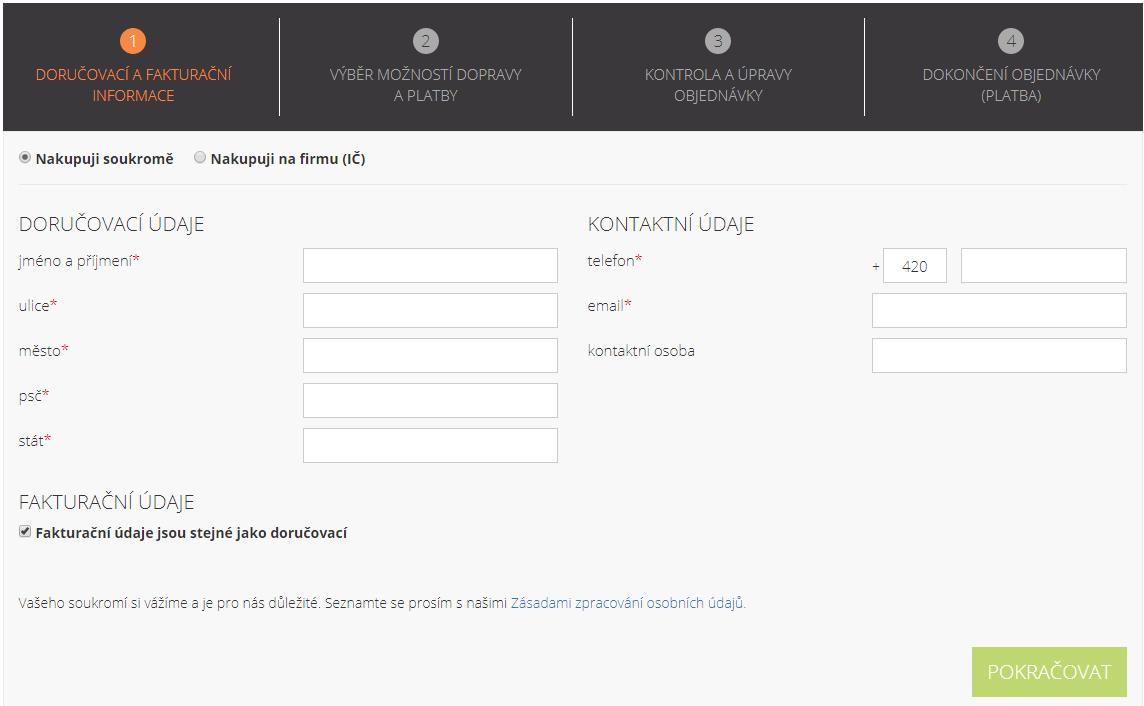Click the 'email' input field

click(998, 310)
